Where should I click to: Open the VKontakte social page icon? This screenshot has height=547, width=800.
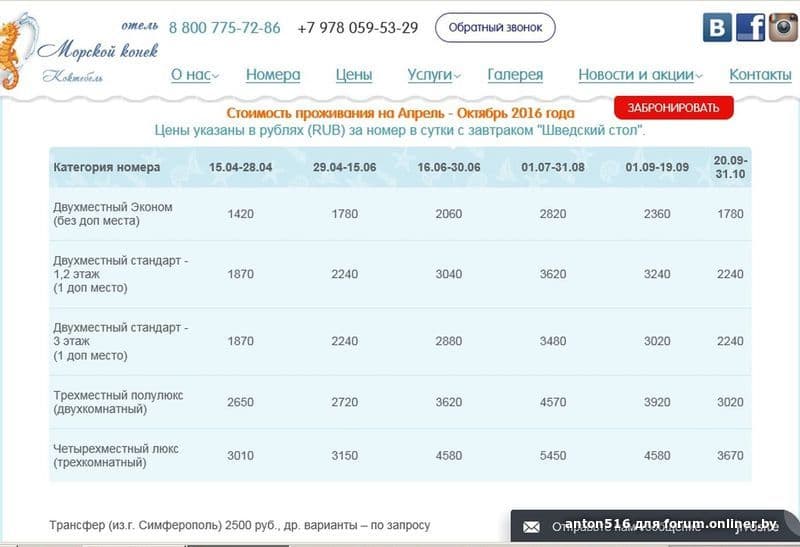717,28
